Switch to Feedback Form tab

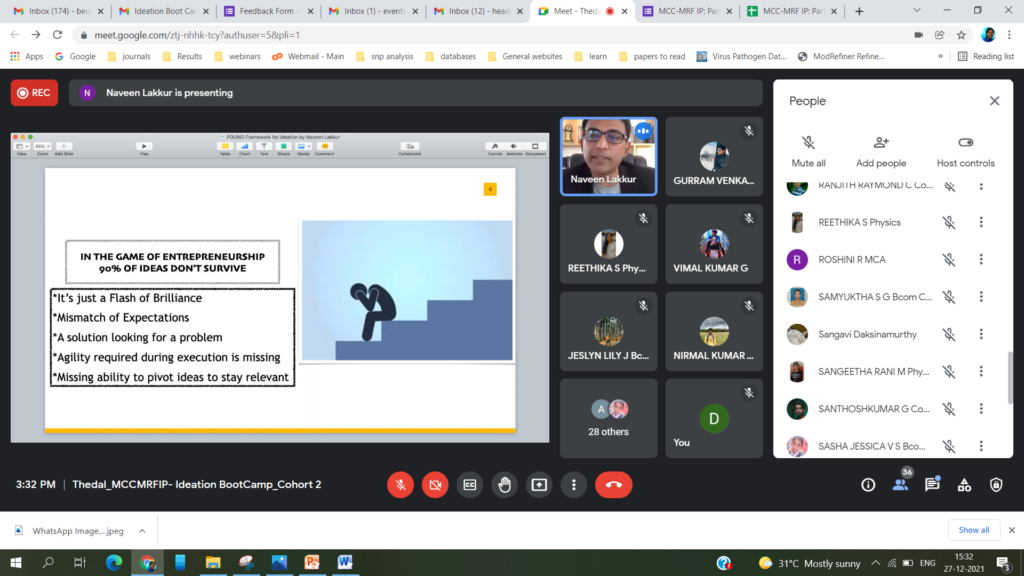point(268,11)
